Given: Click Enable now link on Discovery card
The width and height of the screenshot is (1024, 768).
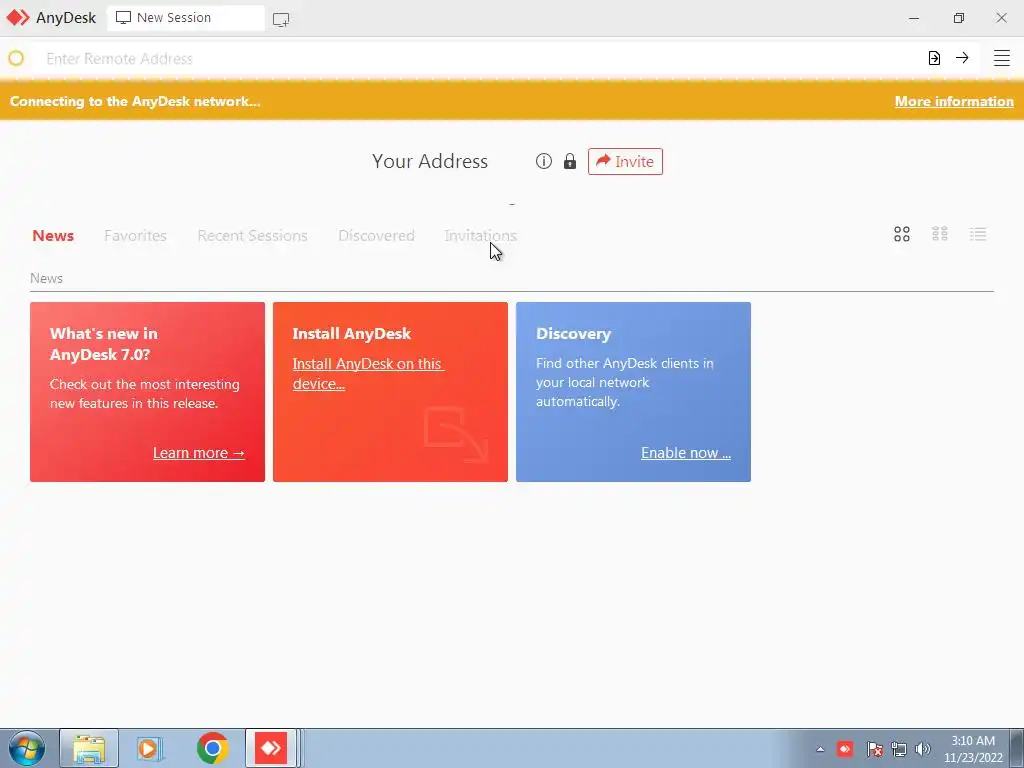Looking at the screenshot, I should [686, 453].
